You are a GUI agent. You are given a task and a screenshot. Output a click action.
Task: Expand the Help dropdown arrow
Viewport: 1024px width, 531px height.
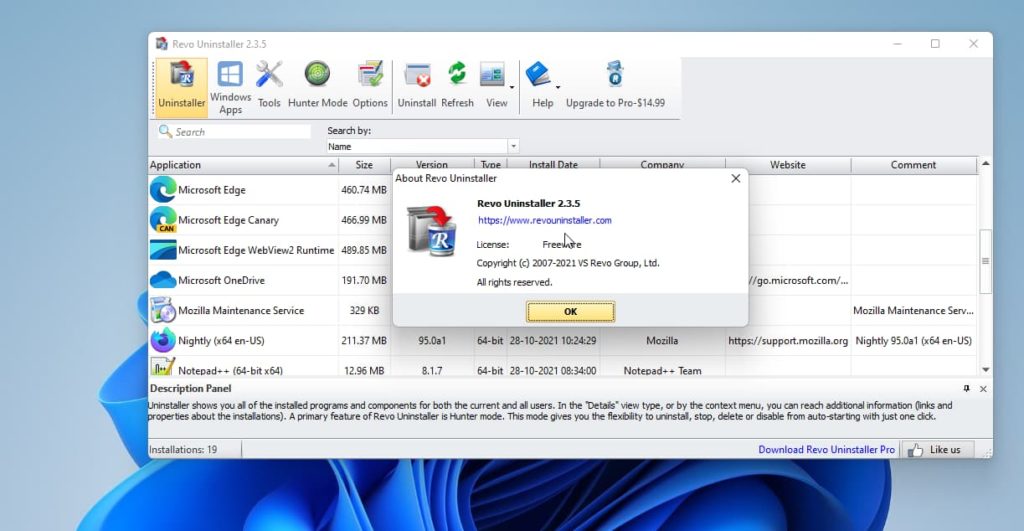click(558, 87)
